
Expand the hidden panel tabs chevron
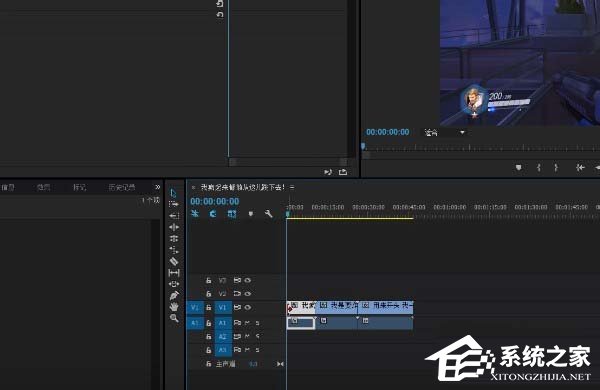tap(158, 187)
